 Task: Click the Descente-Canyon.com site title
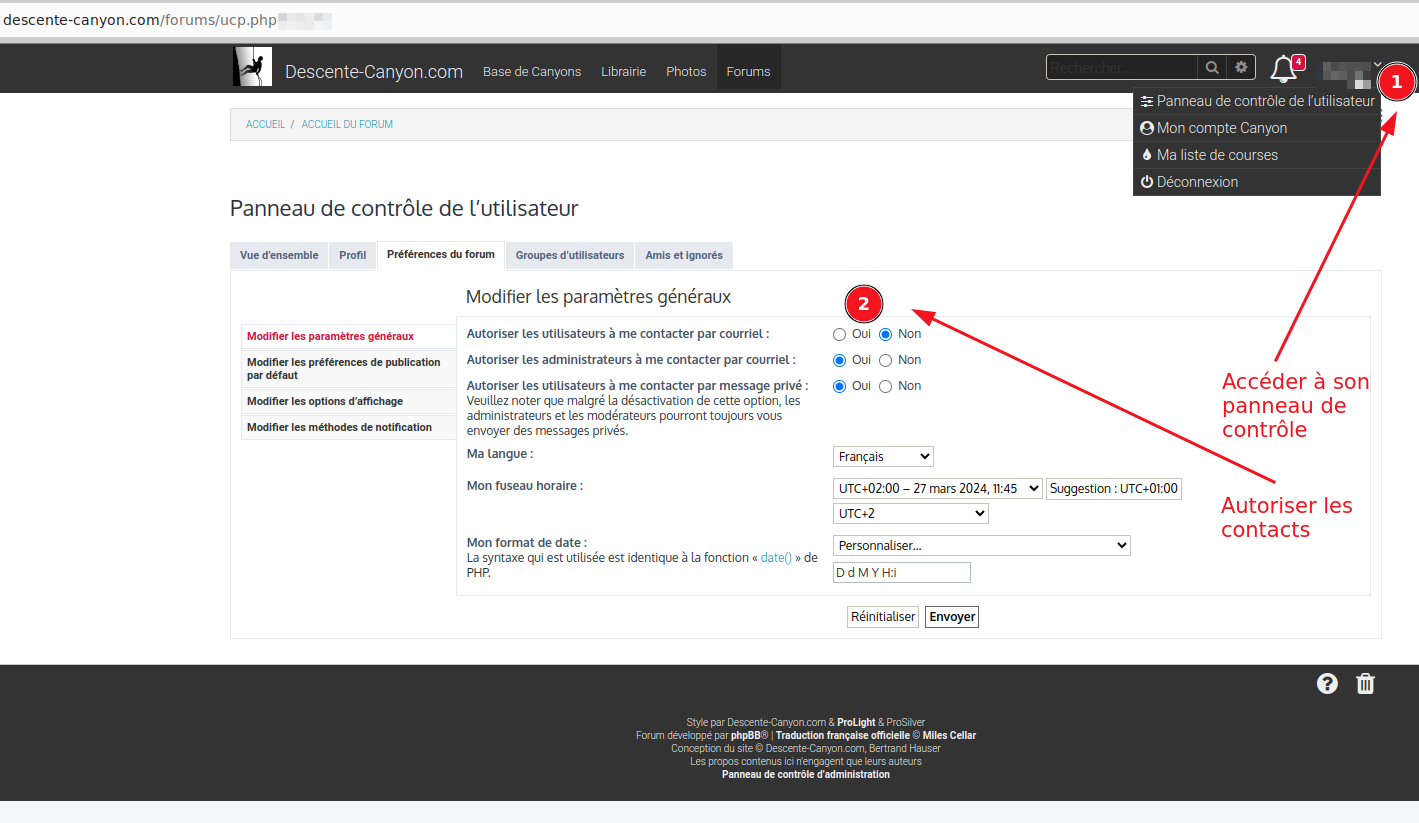pyautogui.click(x=374, y=72)
